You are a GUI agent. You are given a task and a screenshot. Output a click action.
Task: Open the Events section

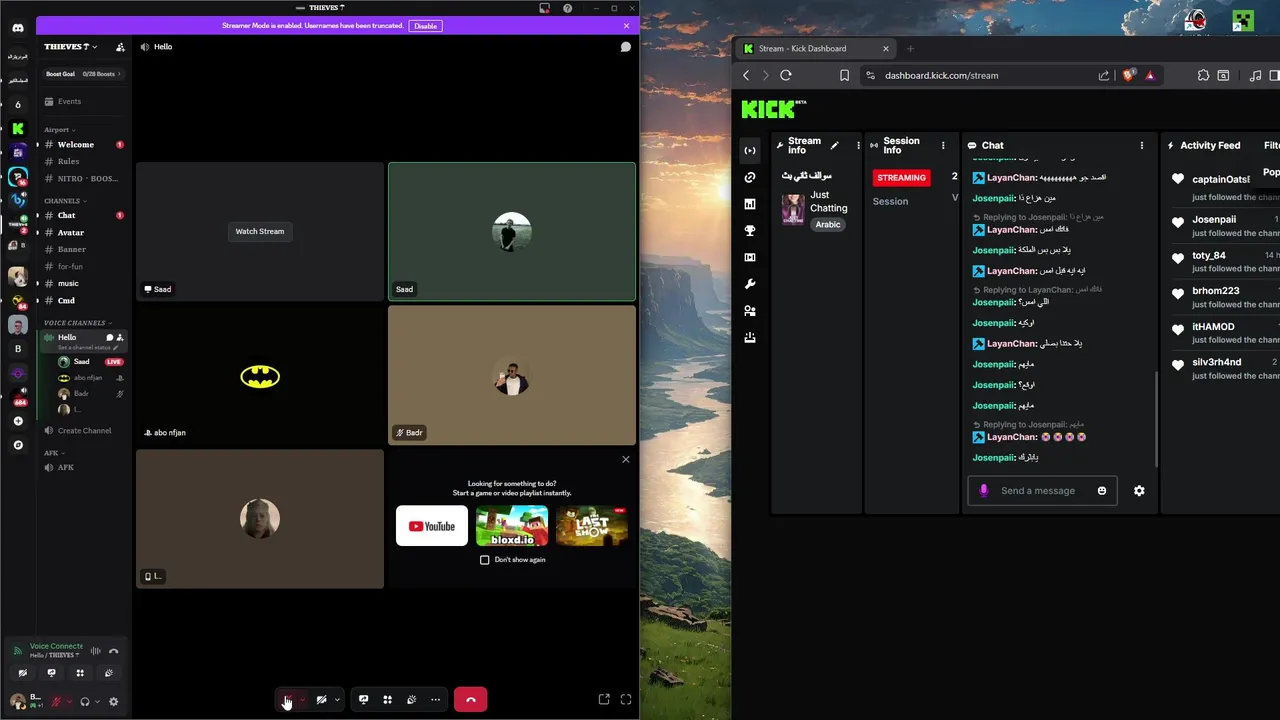[84, 102]
